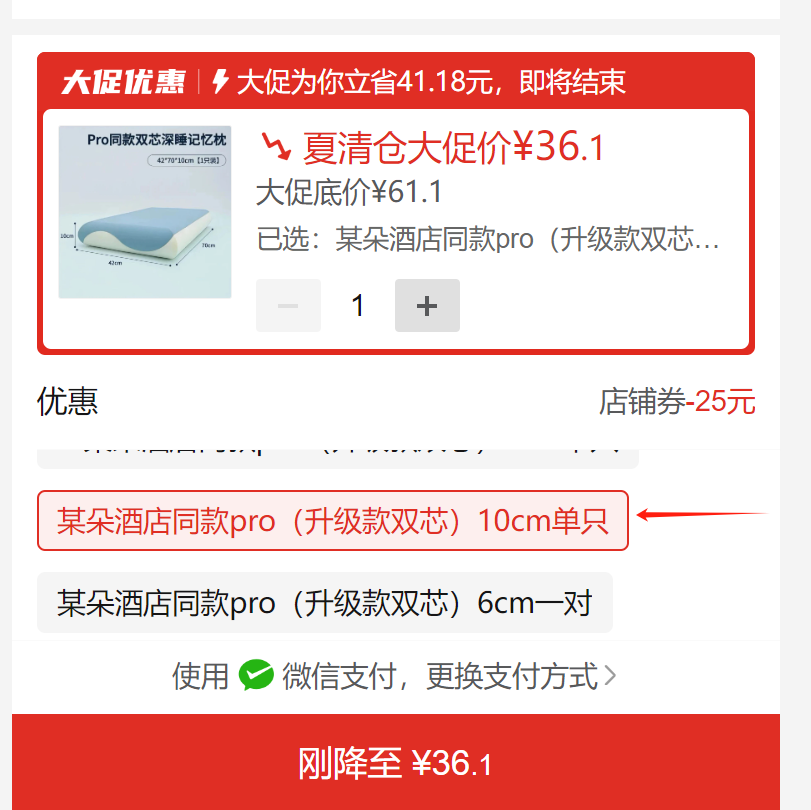
Task: Click the 夏清仓大促价¥36.1 price text
Action: point(453,147)
